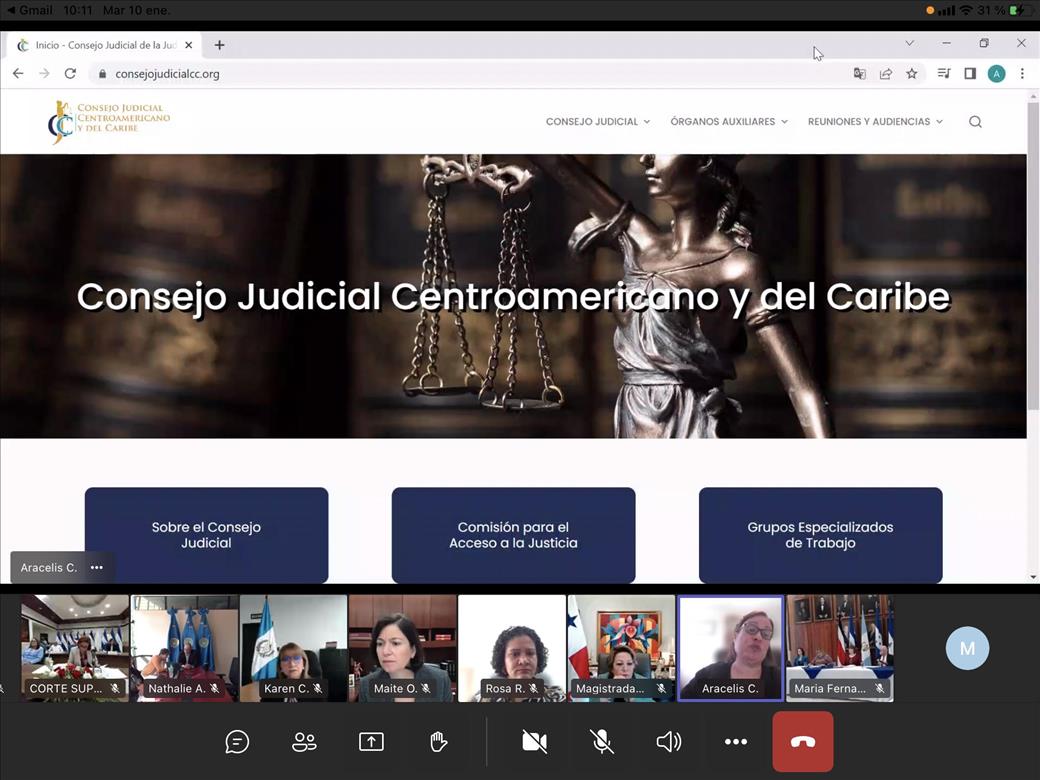Viewport: 1040px width, 780px height.
Task: Return to Gmail via status bar back link
Action: click(x=30, y=10)
